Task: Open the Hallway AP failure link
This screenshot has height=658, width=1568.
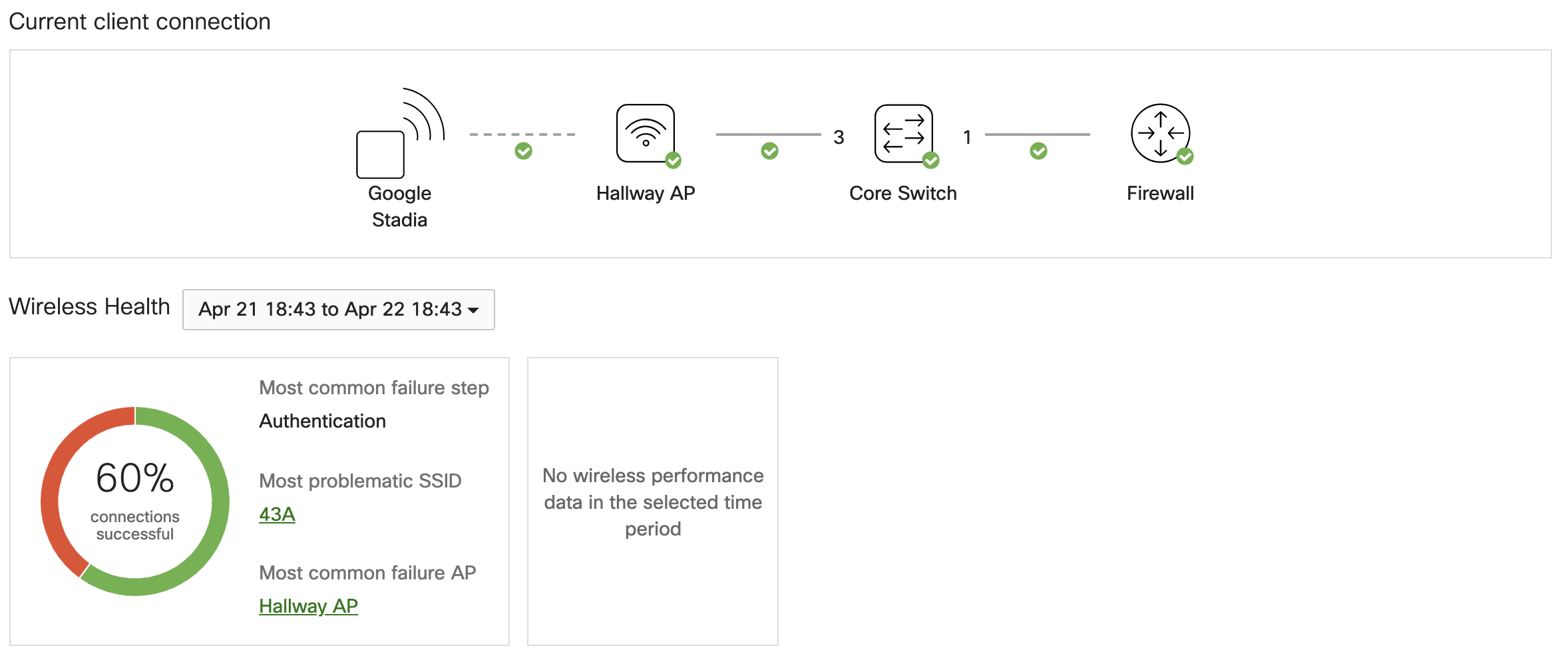Action: click(308, 606)
